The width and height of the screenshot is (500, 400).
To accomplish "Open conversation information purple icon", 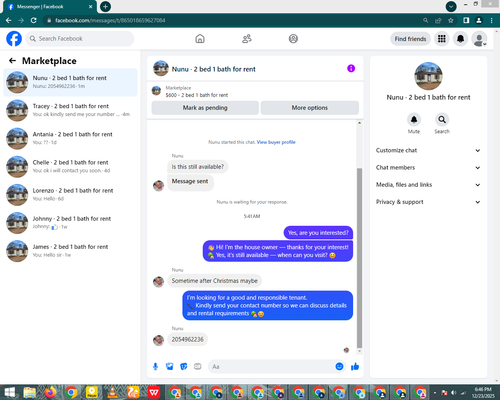I will 351,68.
